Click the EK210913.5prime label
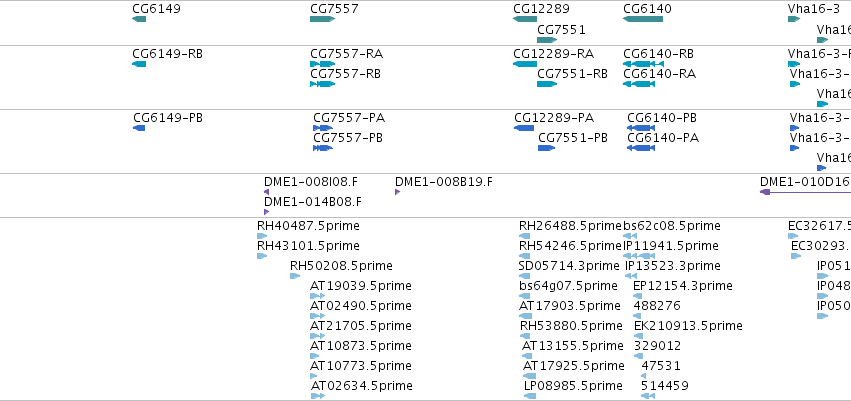 pos(688,326)
